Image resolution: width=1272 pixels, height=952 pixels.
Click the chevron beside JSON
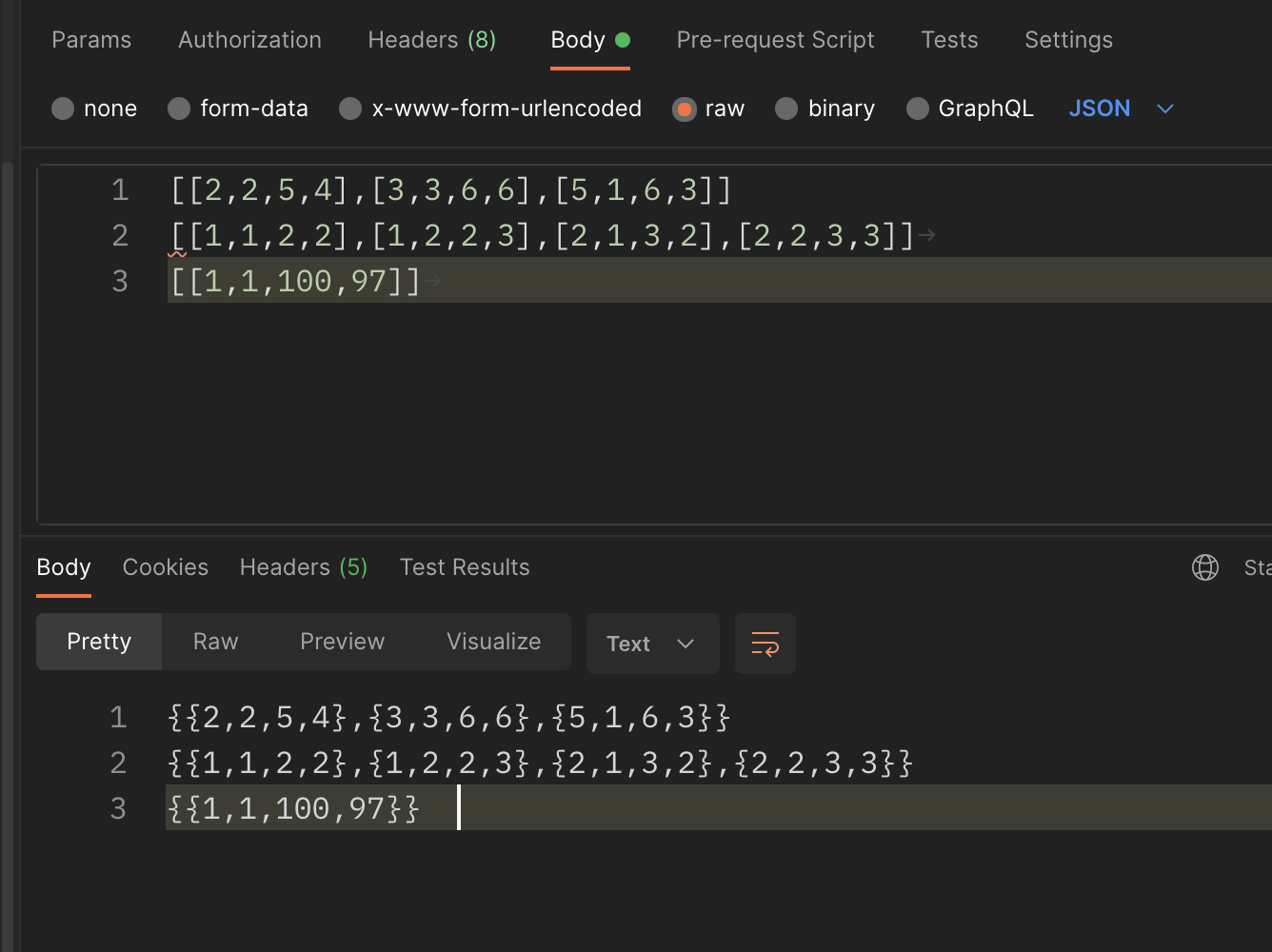tap(1164, 109)
